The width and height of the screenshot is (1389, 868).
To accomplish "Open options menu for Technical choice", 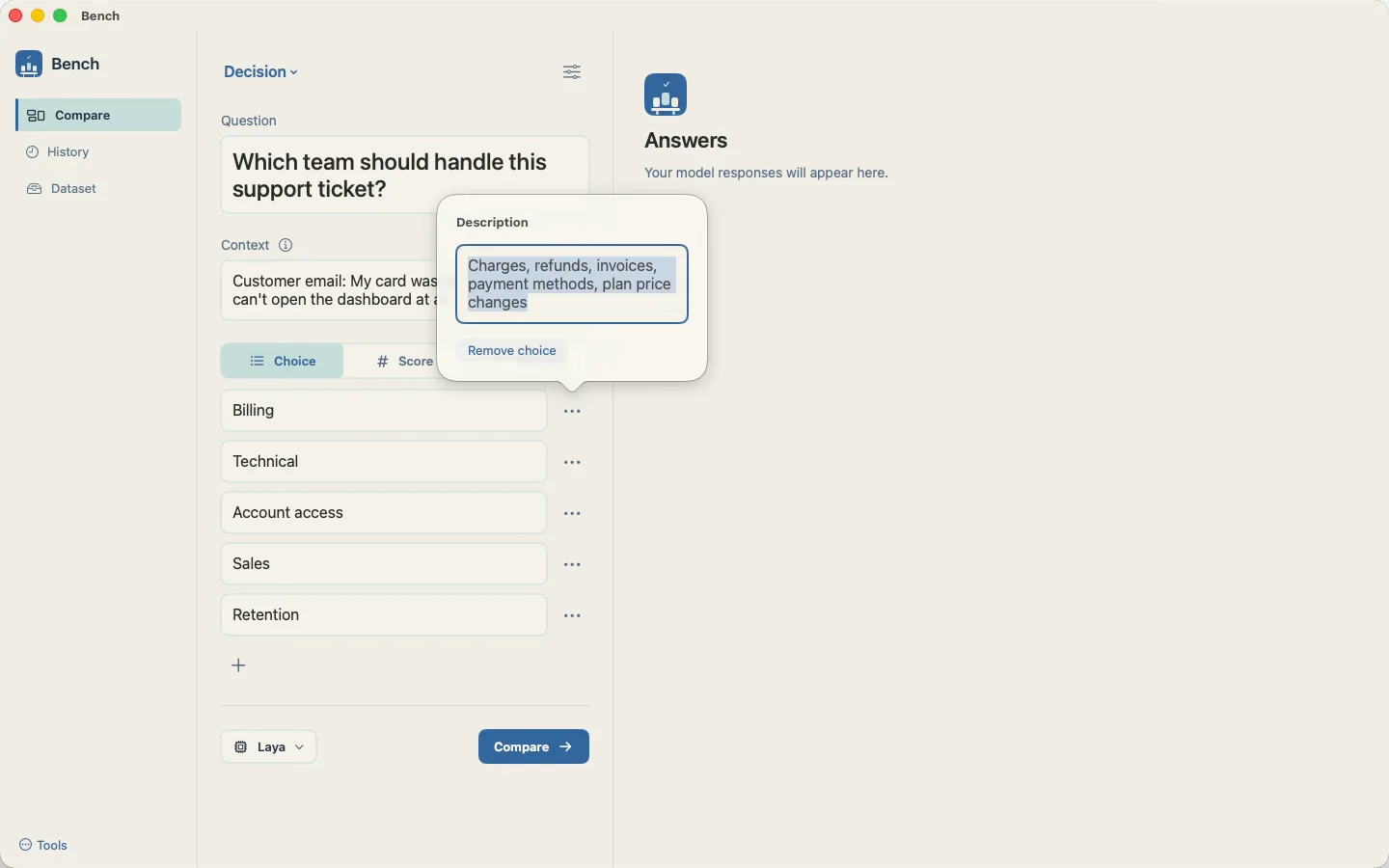I will 572,463.
